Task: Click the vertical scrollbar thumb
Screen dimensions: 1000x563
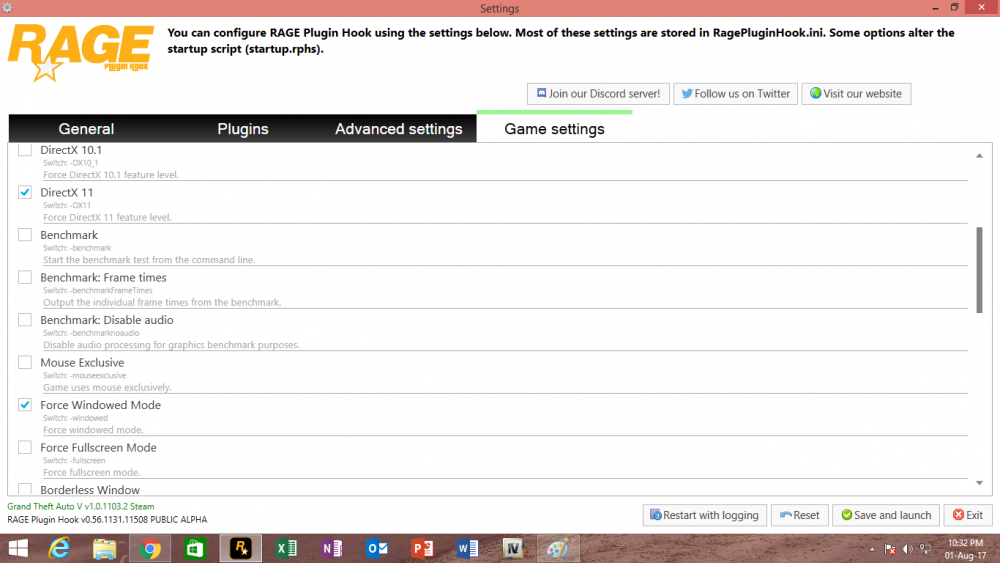Action: coord(979,270)
